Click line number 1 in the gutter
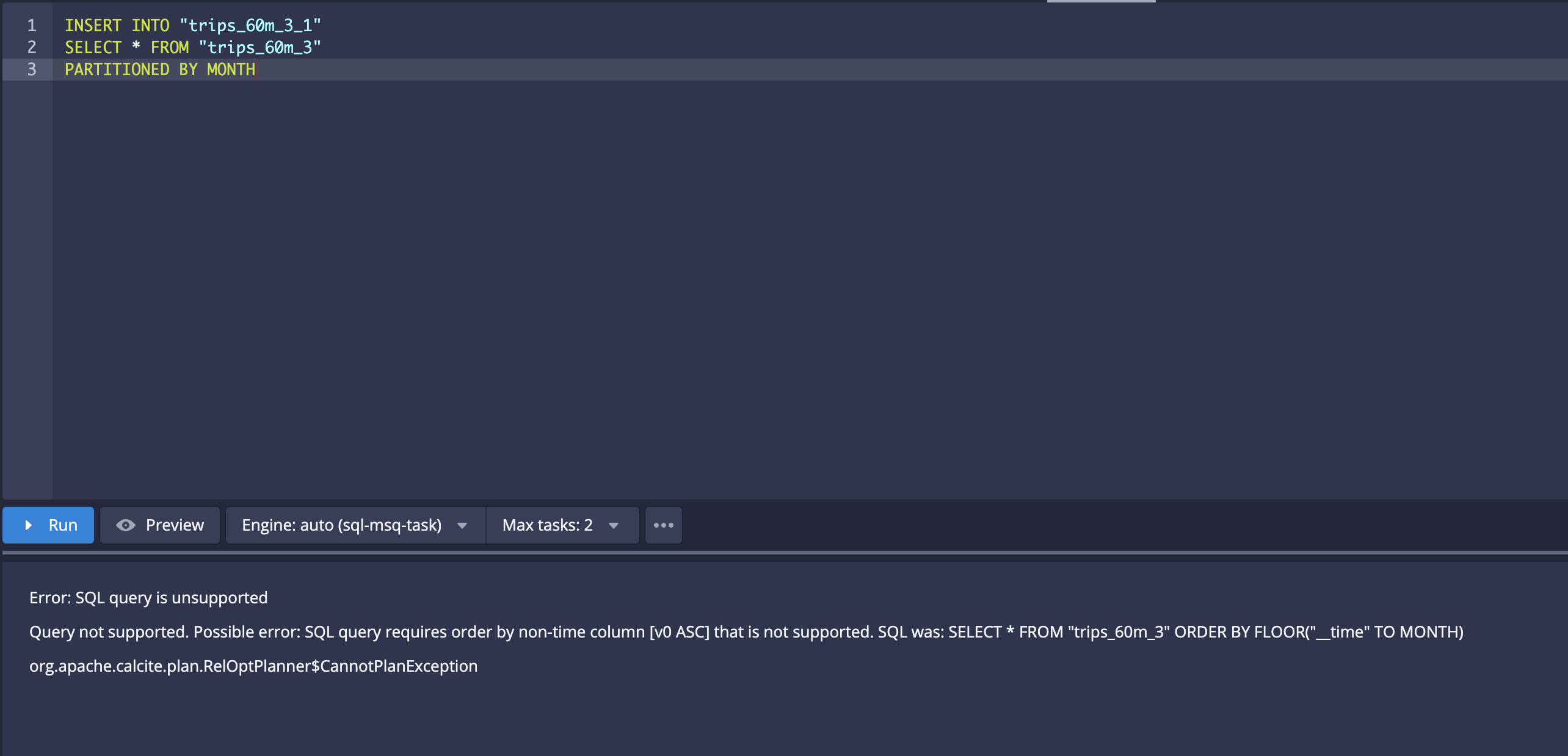This screenshot has height=756, width=1568. point(32,26)
